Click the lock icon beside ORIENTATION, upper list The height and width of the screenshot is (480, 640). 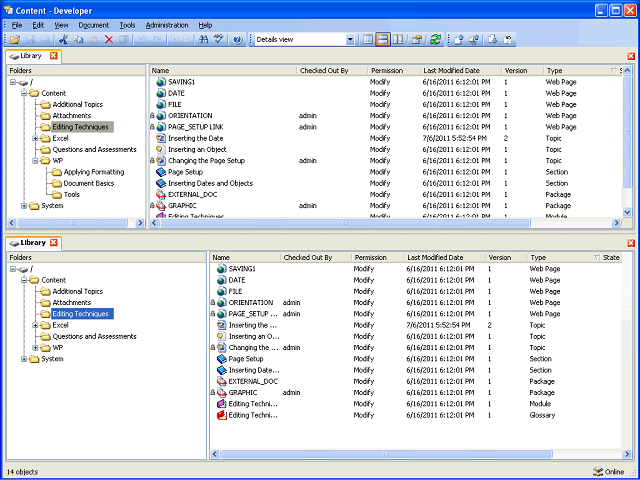152,116
